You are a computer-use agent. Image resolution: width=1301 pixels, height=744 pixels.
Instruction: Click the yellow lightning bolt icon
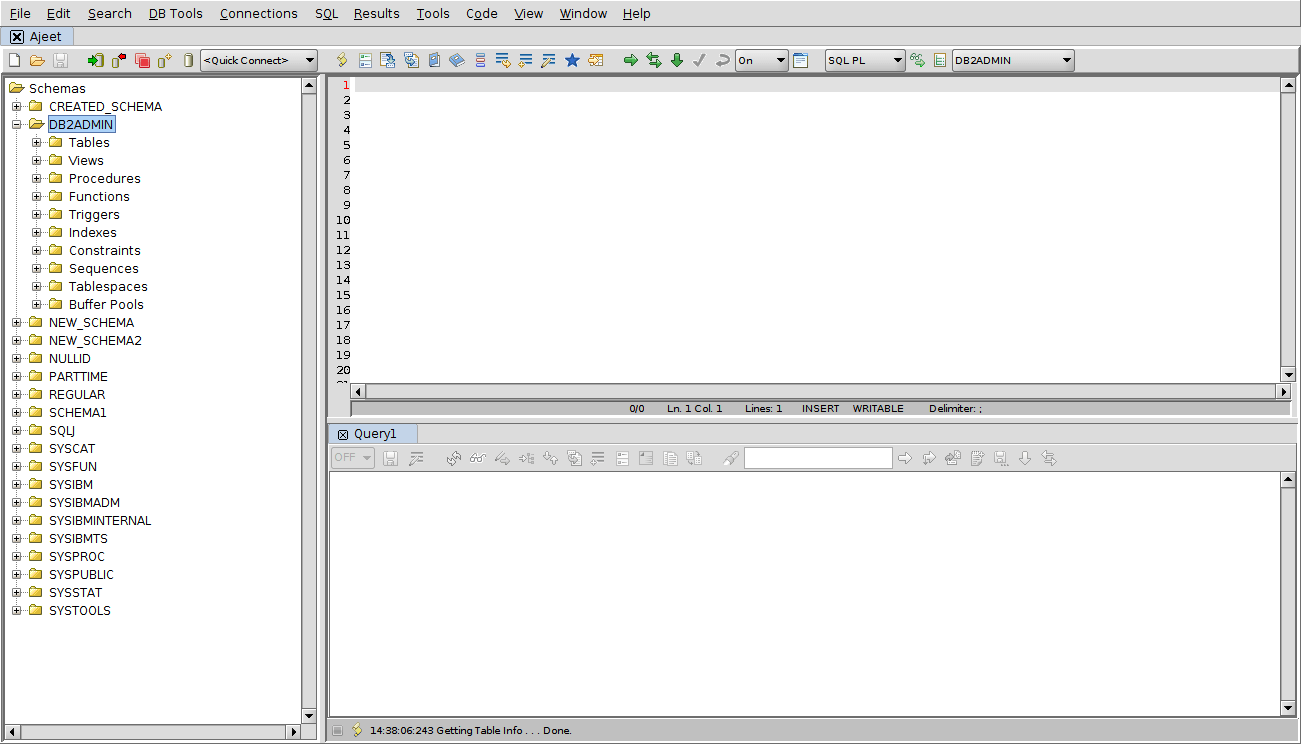[342, 61]
